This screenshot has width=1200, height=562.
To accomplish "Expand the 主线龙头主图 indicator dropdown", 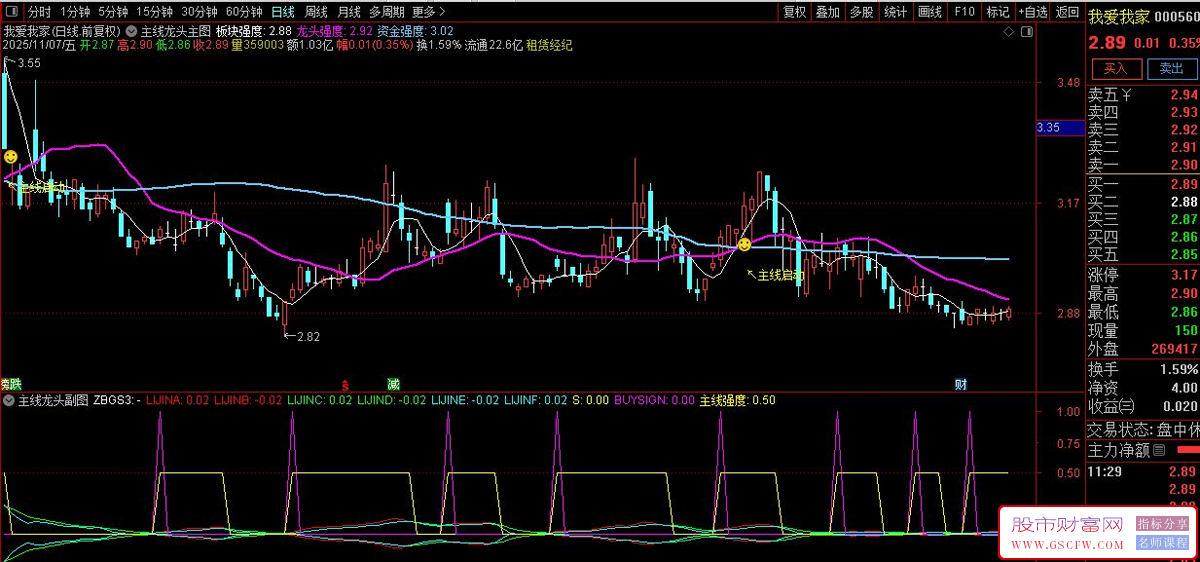I will click(x=132, y=31).
